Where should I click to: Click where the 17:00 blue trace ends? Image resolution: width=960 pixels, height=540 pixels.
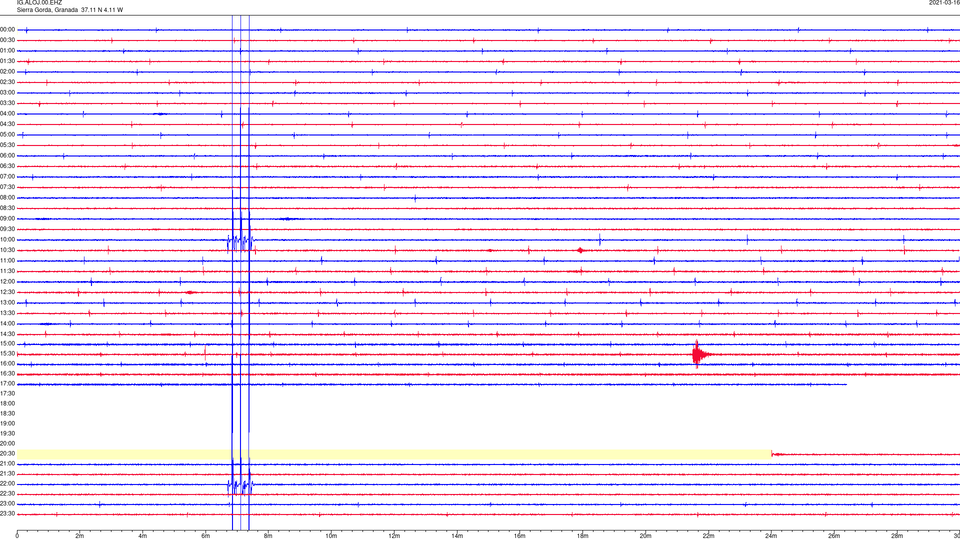[x=846, y=384]
